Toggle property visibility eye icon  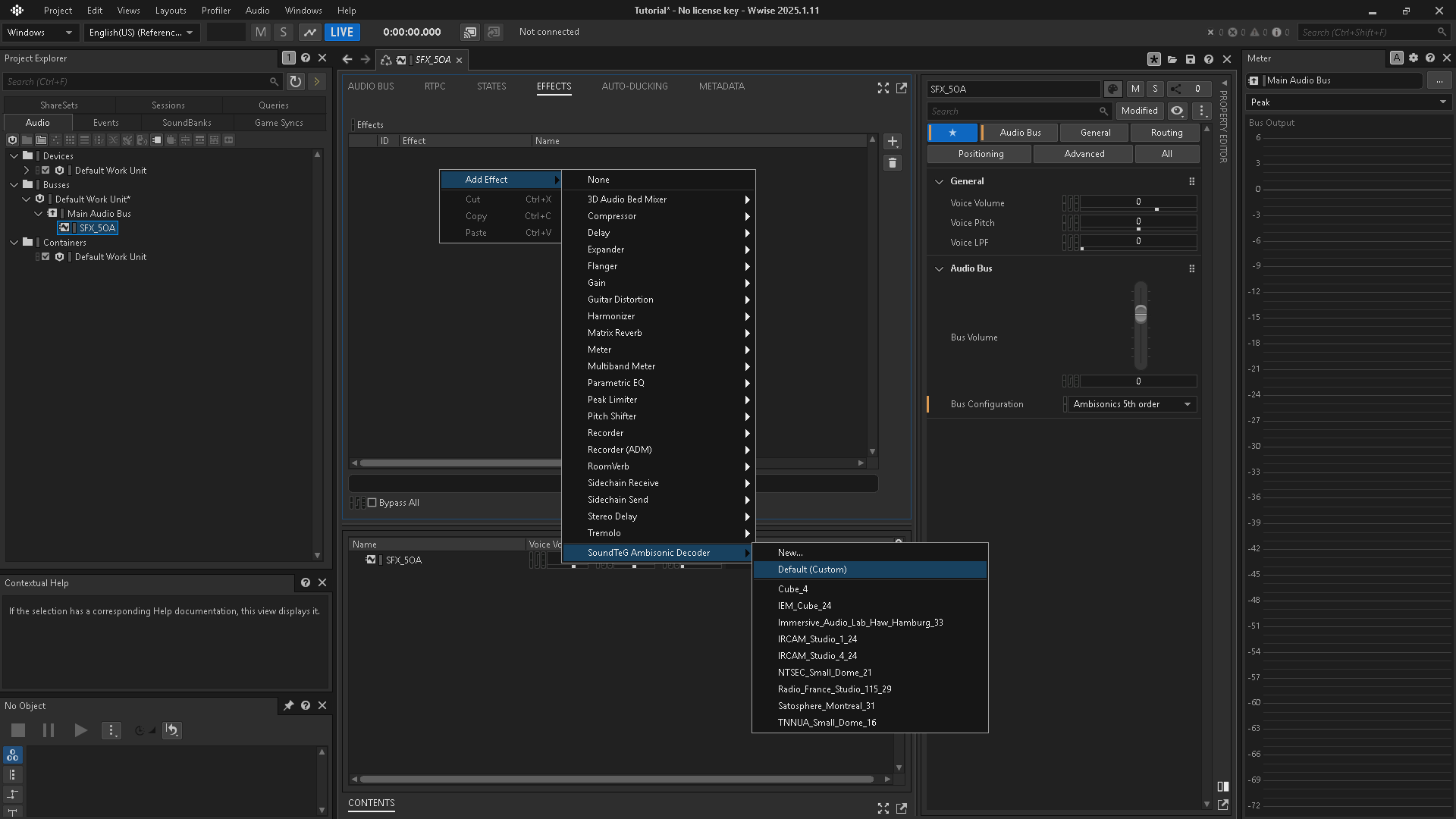1177,111
